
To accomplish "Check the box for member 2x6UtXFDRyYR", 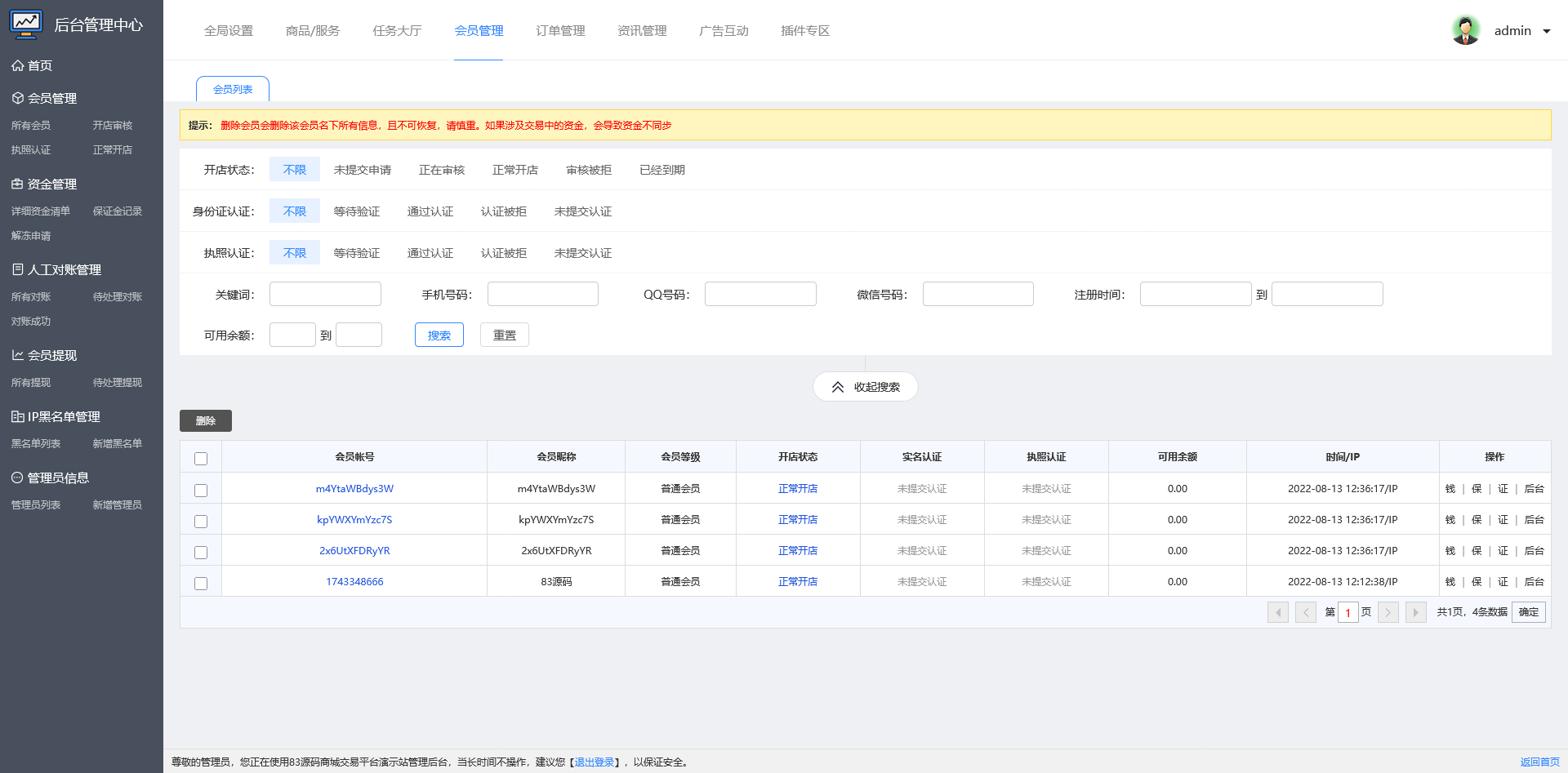I will tap(201, 553).
